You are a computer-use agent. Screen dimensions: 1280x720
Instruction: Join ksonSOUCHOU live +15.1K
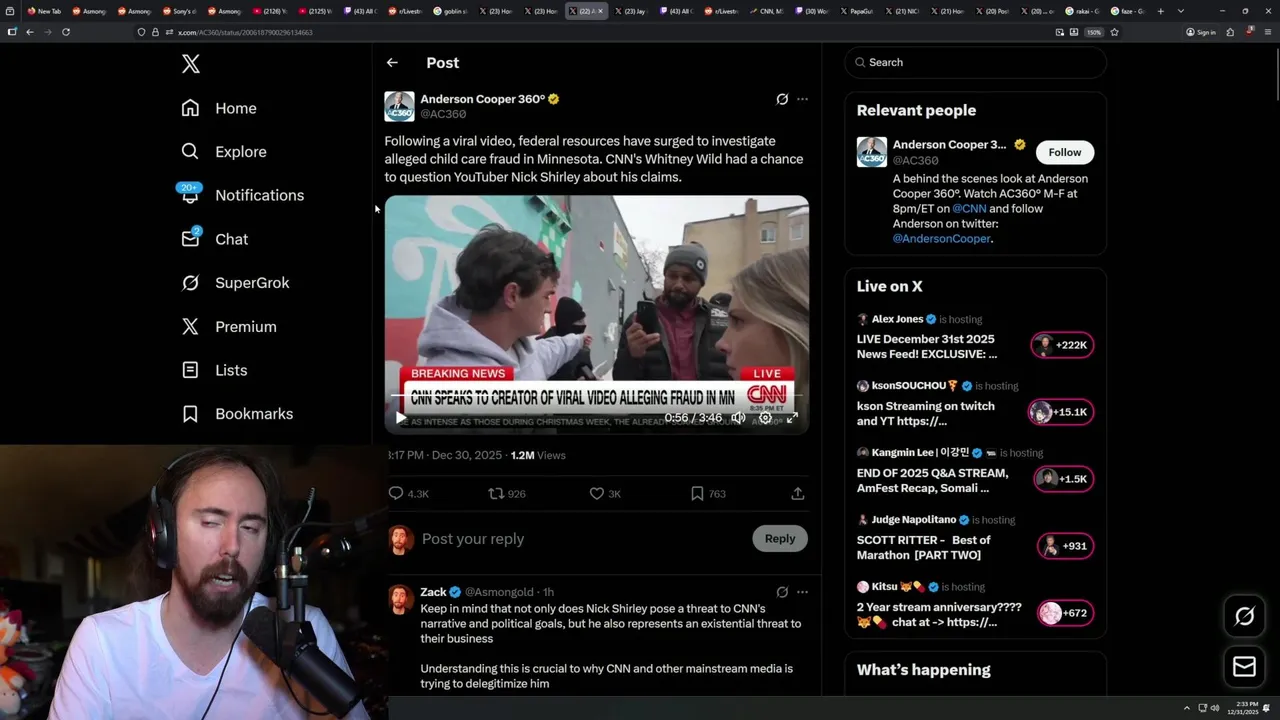point(1061,412)
